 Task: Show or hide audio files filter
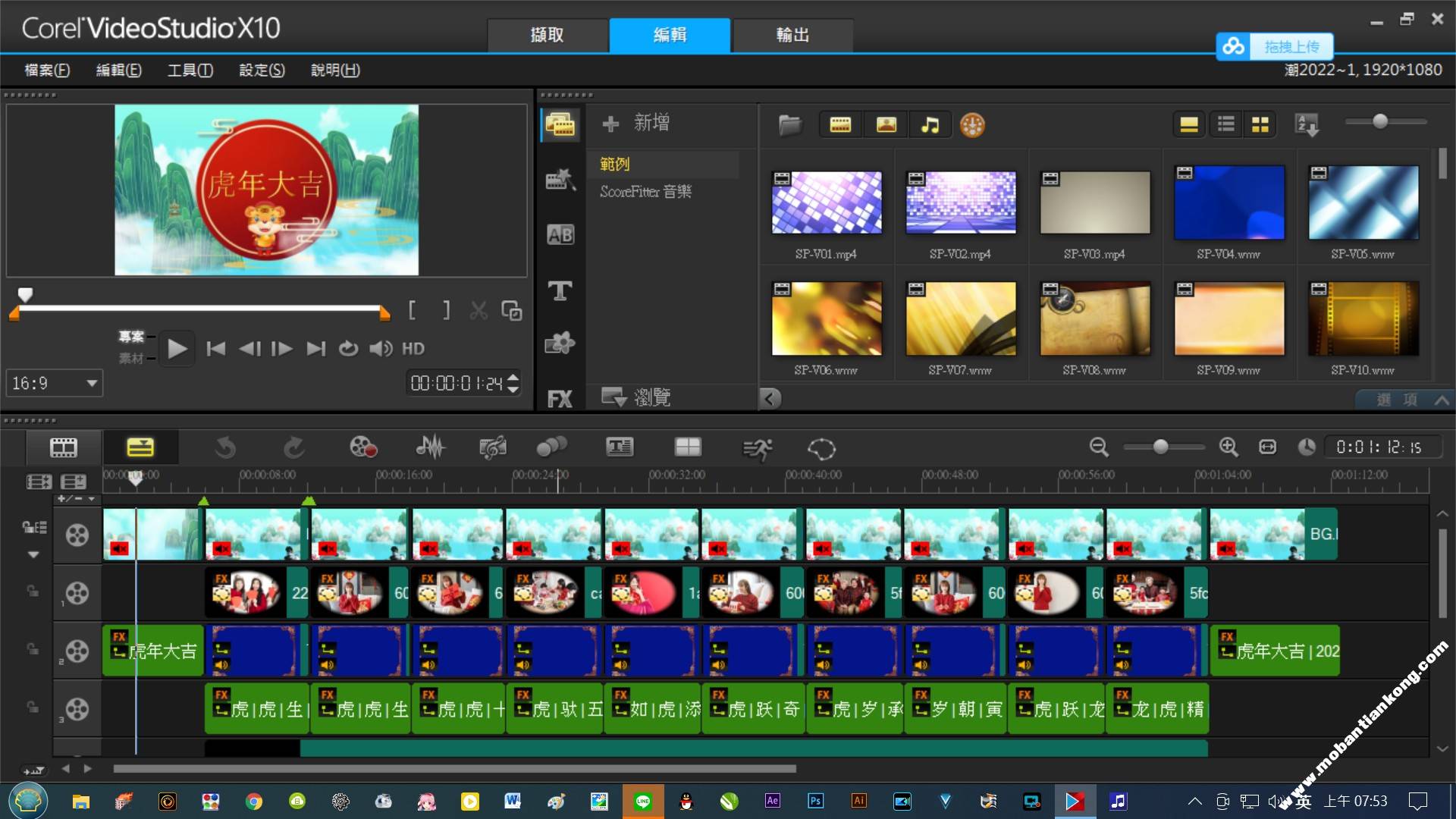930,124
